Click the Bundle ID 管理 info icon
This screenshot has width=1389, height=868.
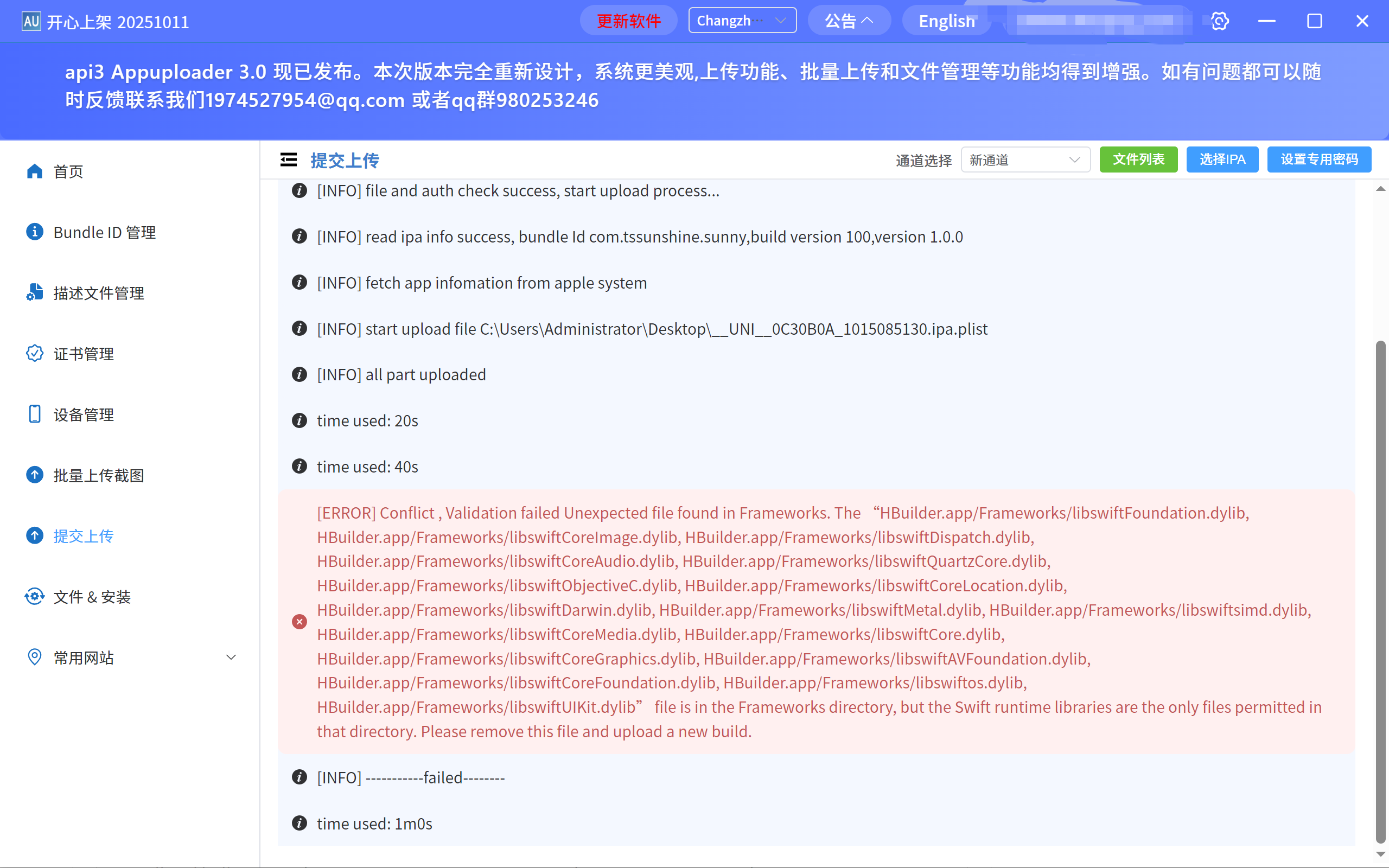point(34,232)
